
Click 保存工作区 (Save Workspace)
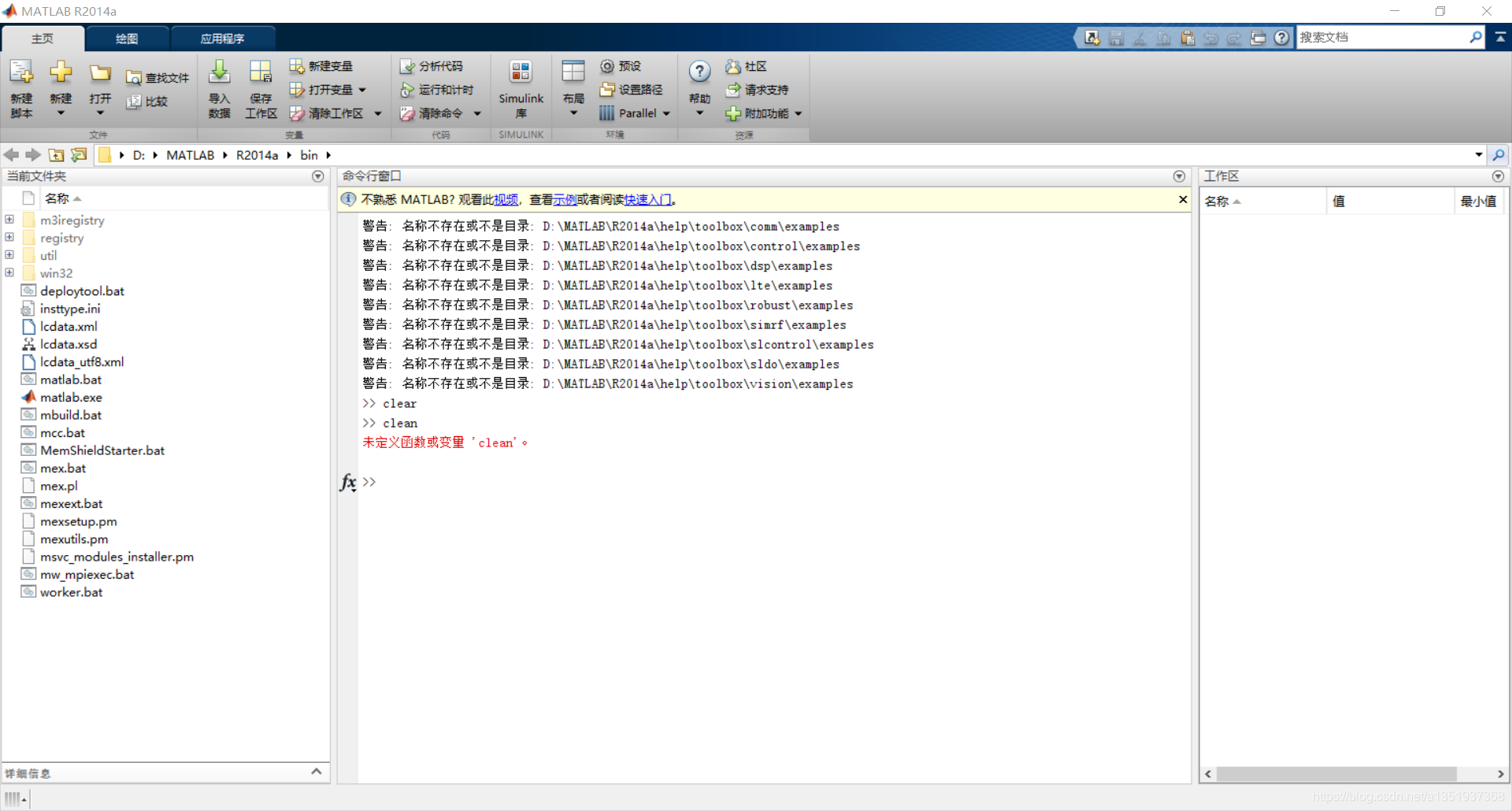(x=261, y=88)
